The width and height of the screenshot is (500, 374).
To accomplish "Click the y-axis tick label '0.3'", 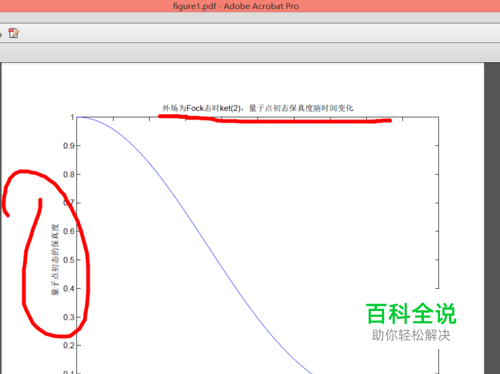I will [69, 317].
